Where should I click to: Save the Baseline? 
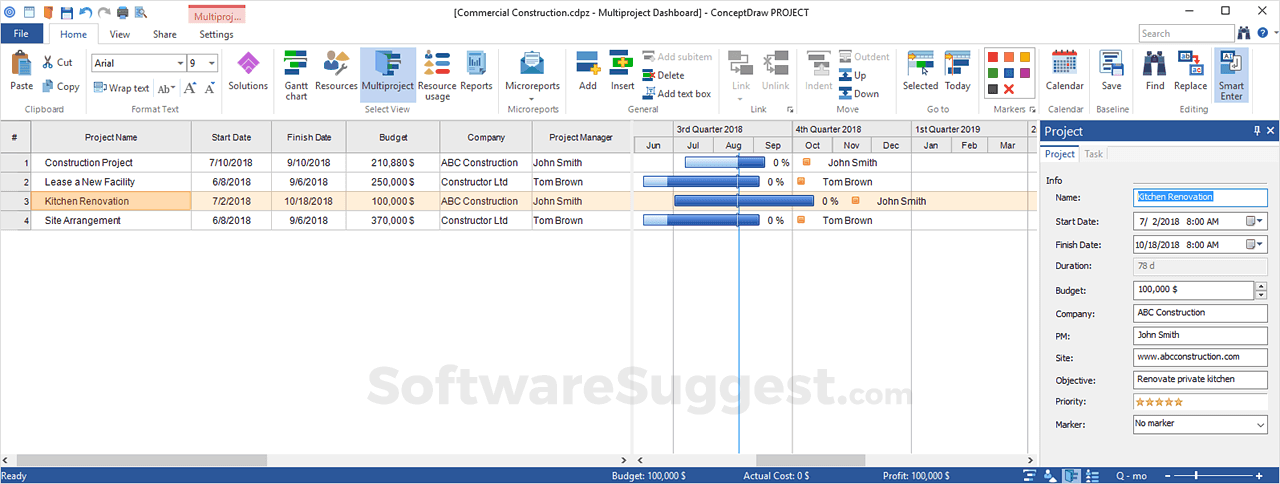[x=1112, y=71]
